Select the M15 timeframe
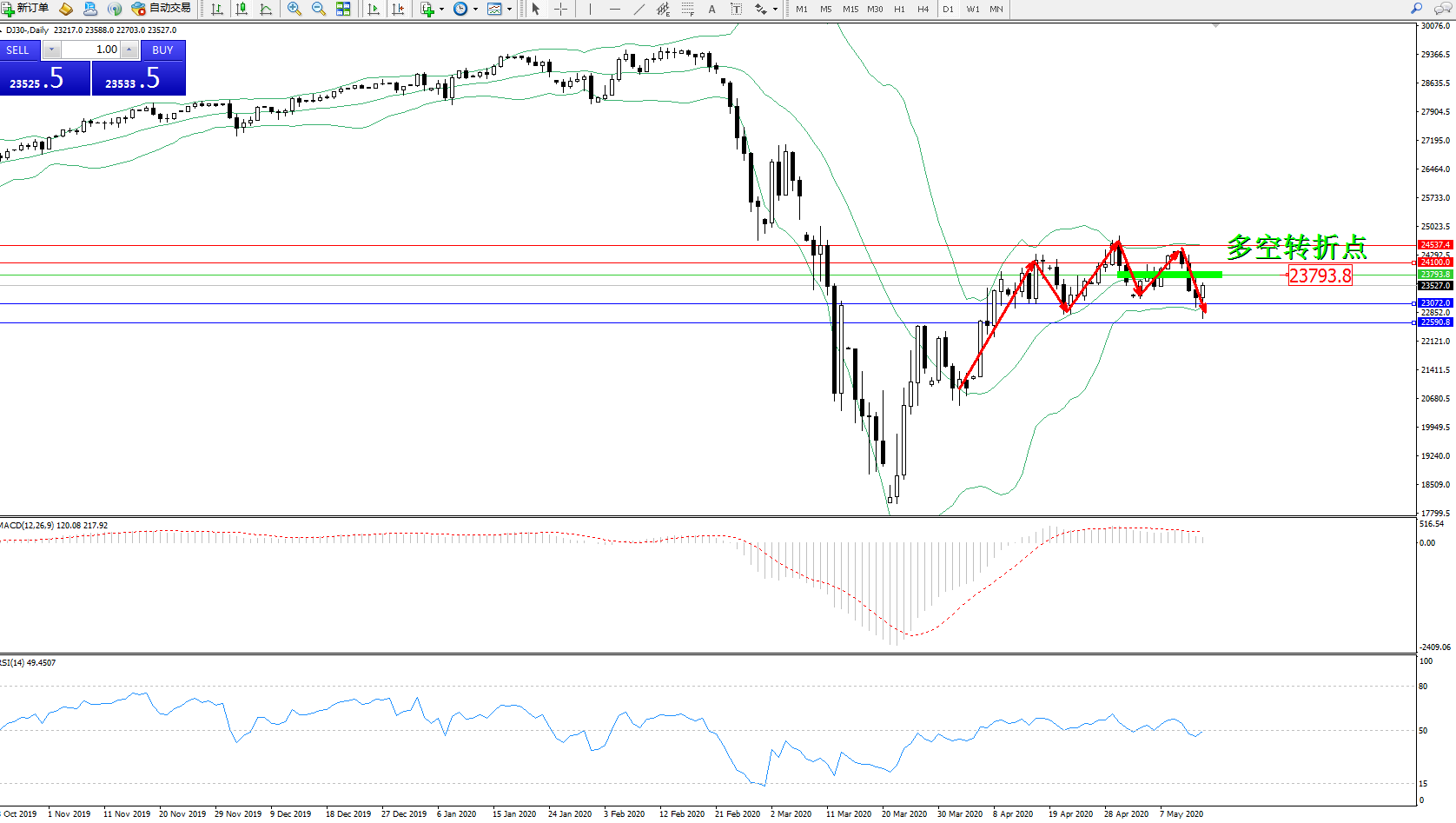 coord(850,9)
